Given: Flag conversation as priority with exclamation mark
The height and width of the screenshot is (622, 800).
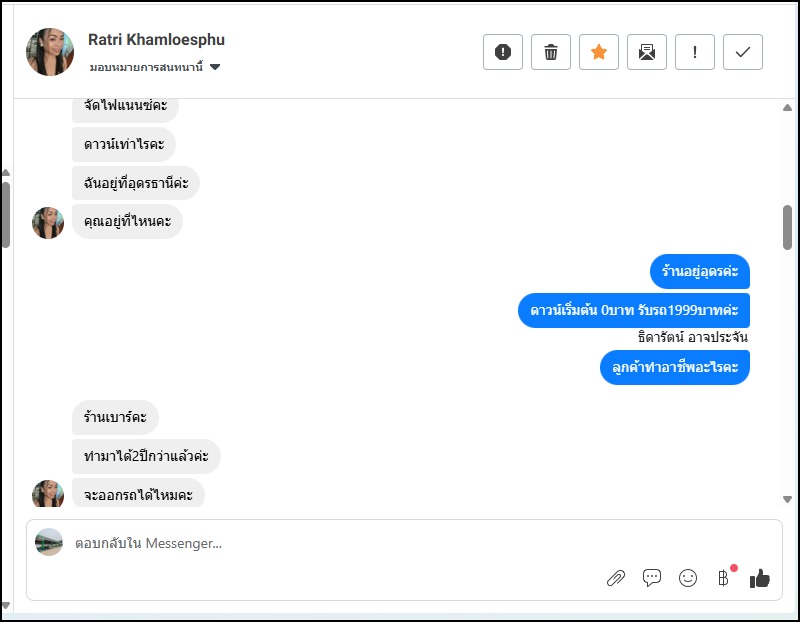Looking at the screenshot, I should (695, 52).
